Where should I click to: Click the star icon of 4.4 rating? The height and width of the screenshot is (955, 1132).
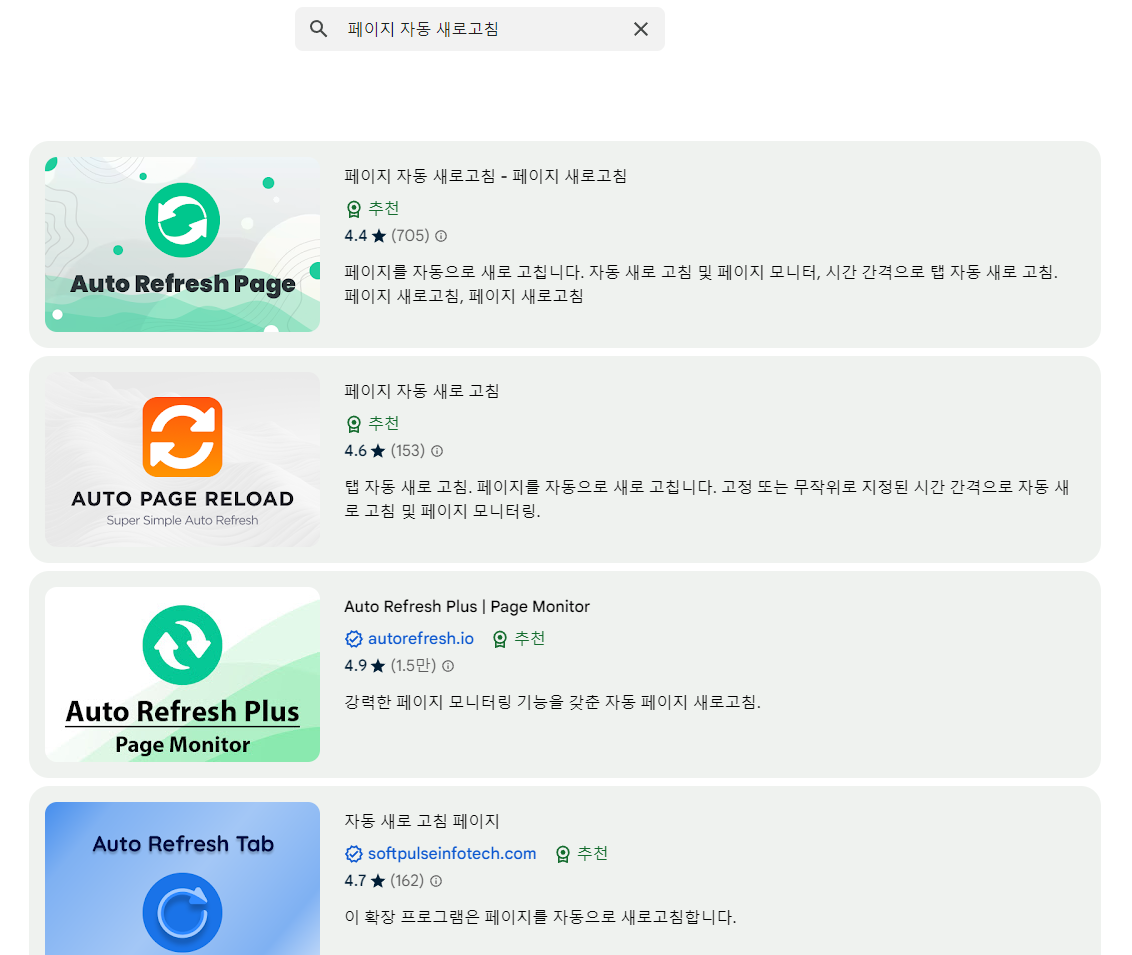click(x=379, y=236)
